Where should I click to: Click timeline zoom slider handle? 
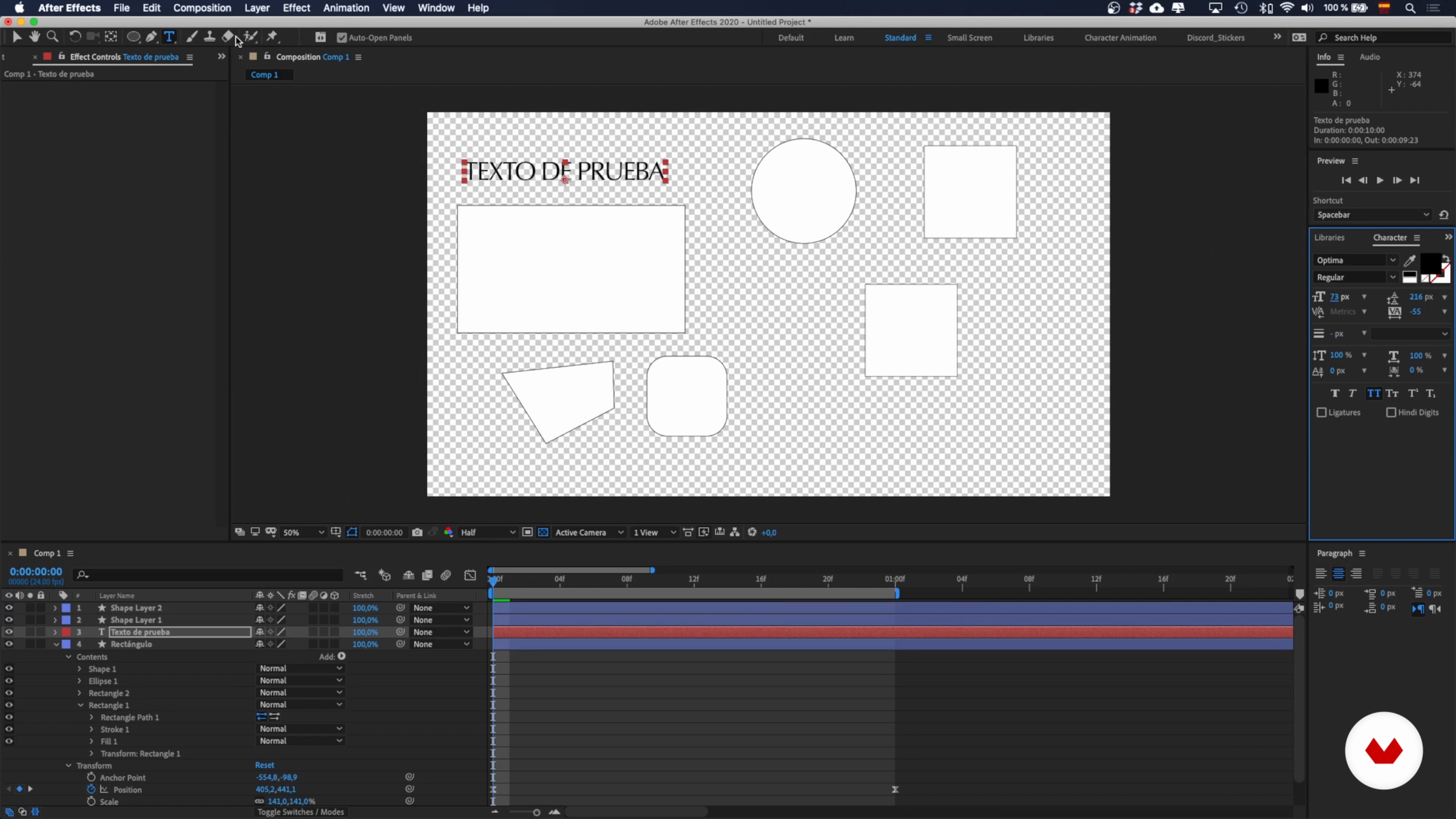537,813
